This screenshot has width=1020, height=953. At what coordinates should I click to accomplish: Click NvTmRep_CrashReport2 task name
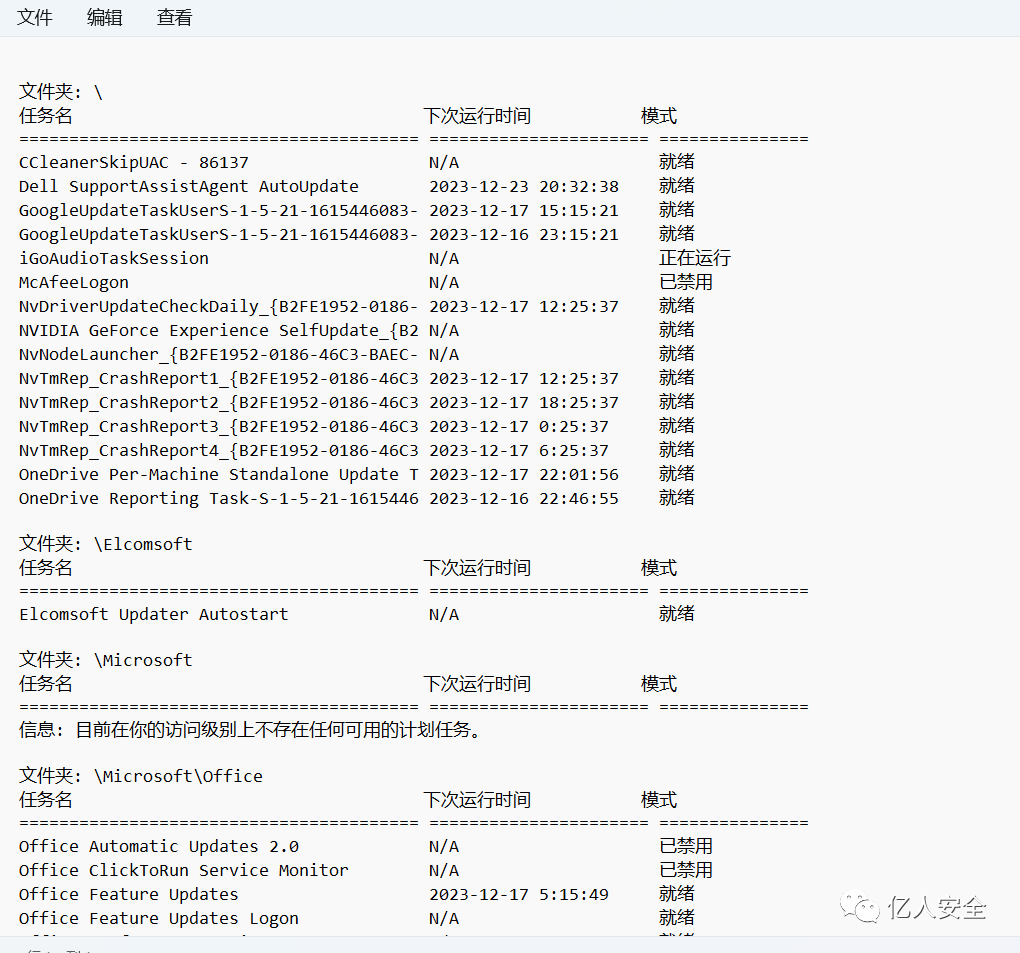219,403
